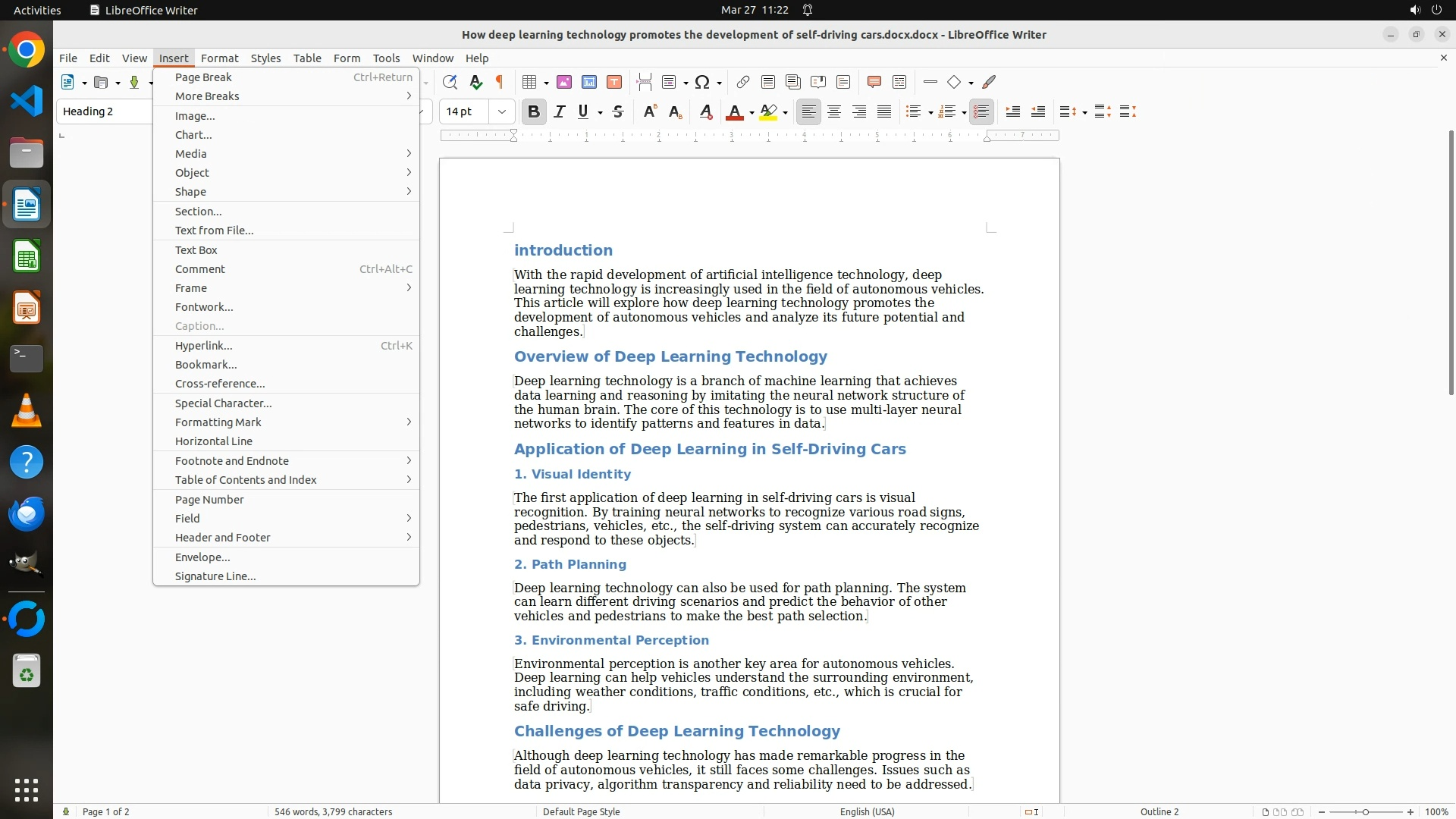The height and width of the screenshot is (819, 1456).
Task: Click the Insert Image toolbar icon
Action: click(564, 82)
